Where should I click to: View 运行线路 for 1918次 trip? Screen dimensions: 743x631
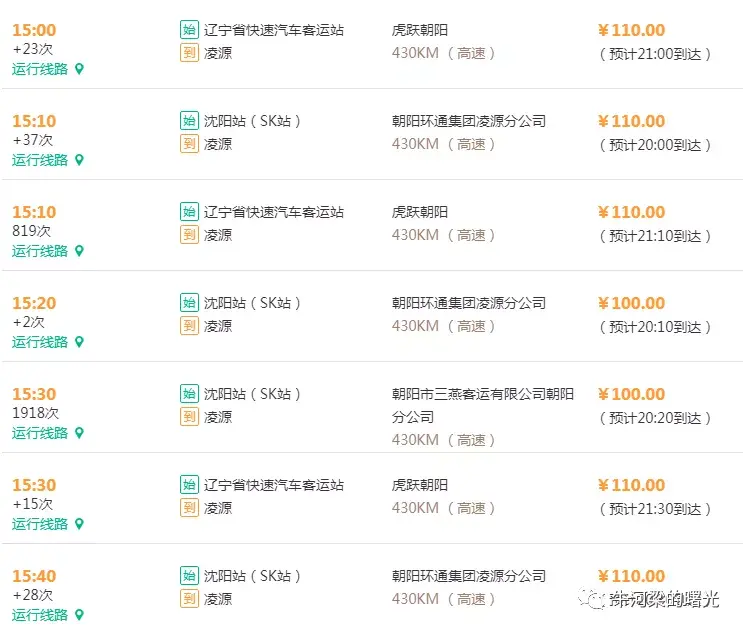click(40, 433)
